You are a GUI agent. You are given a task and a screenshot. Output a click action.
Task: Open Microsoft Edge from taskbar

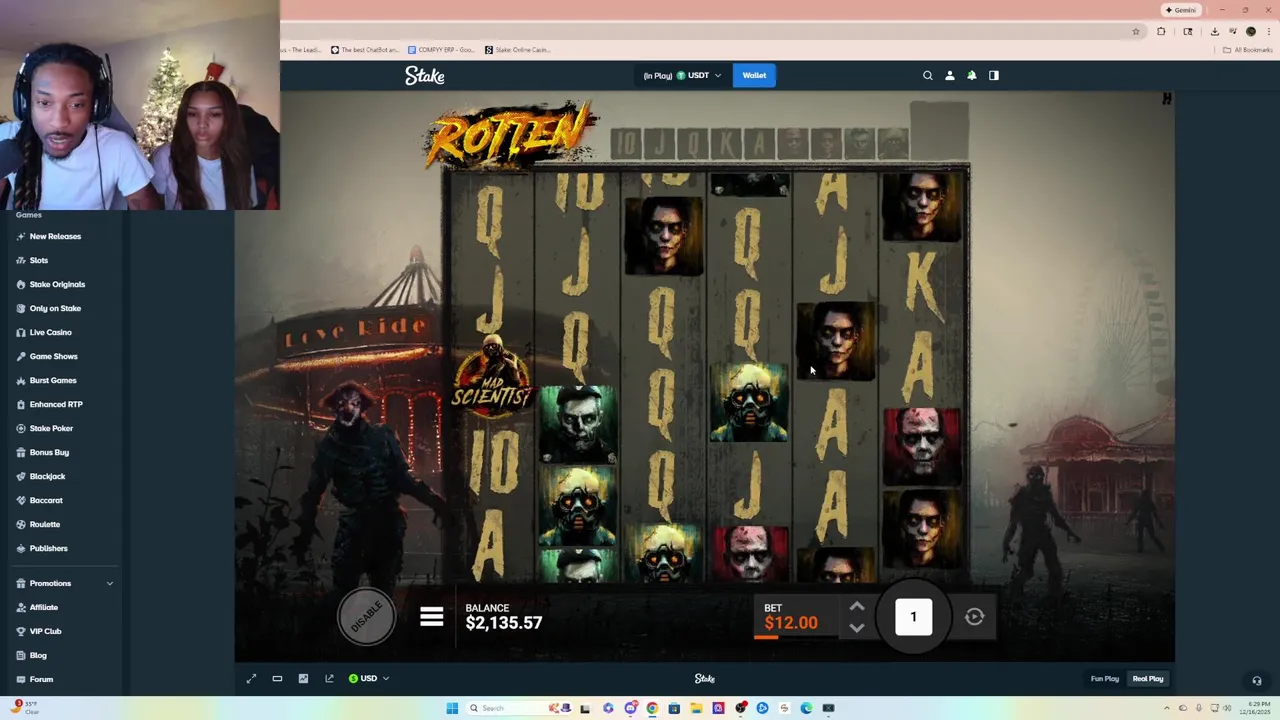(x=806, y=708)
